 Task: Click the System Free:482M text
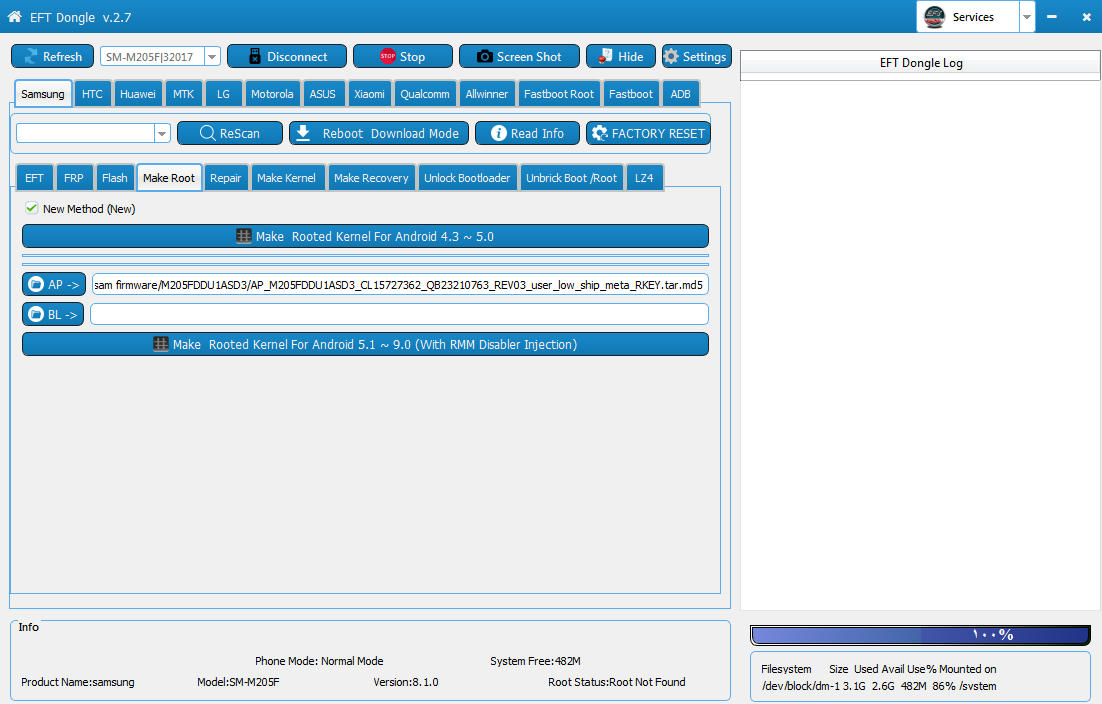click(536, 660)
